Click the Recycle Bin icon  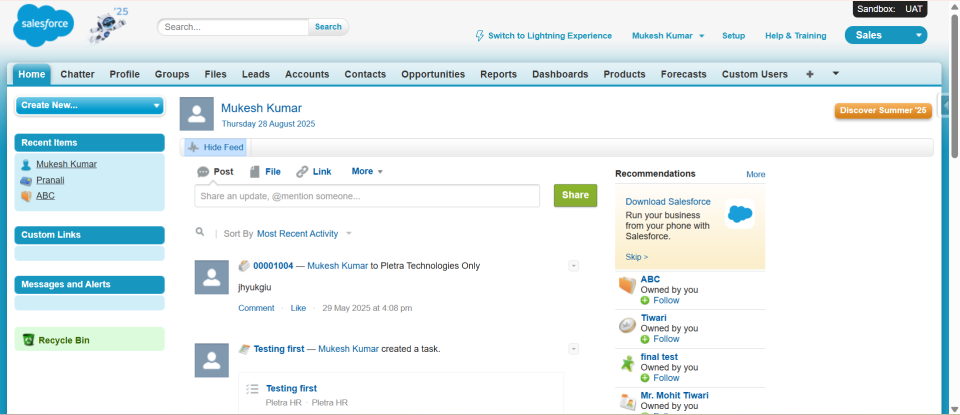tap(28, 340)
